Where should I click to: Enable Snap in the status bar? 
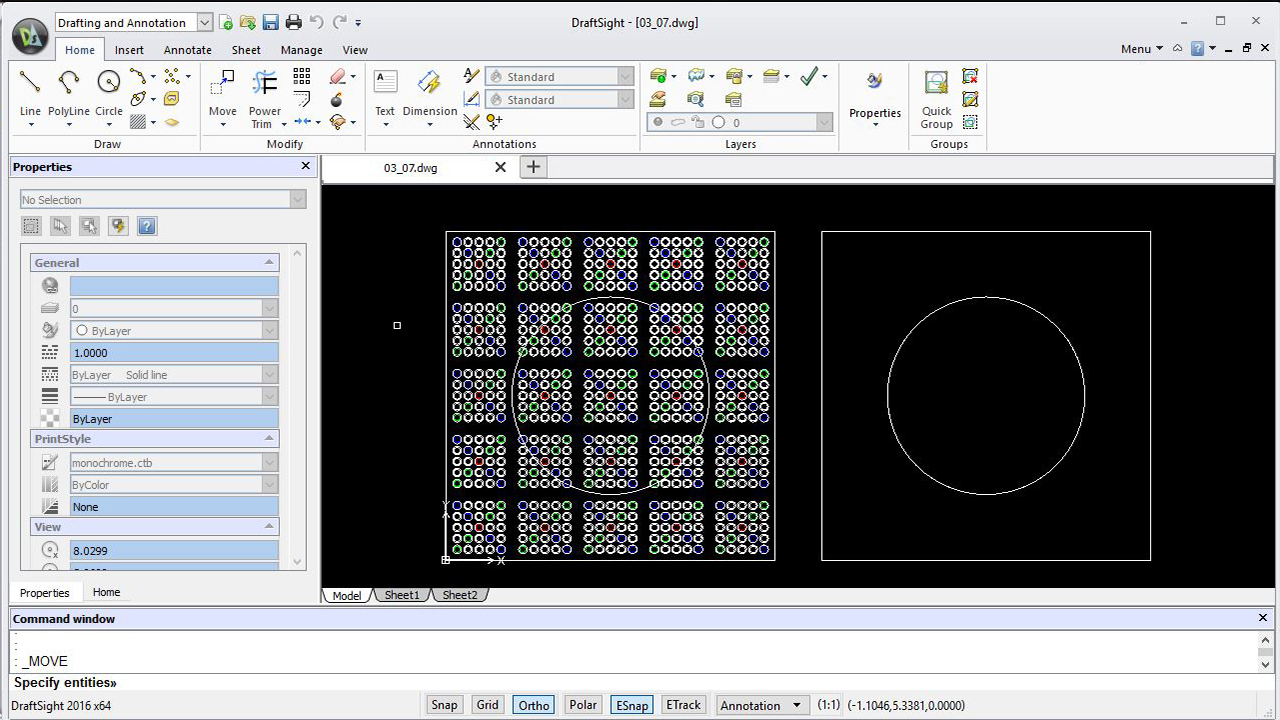coord(444,705)
